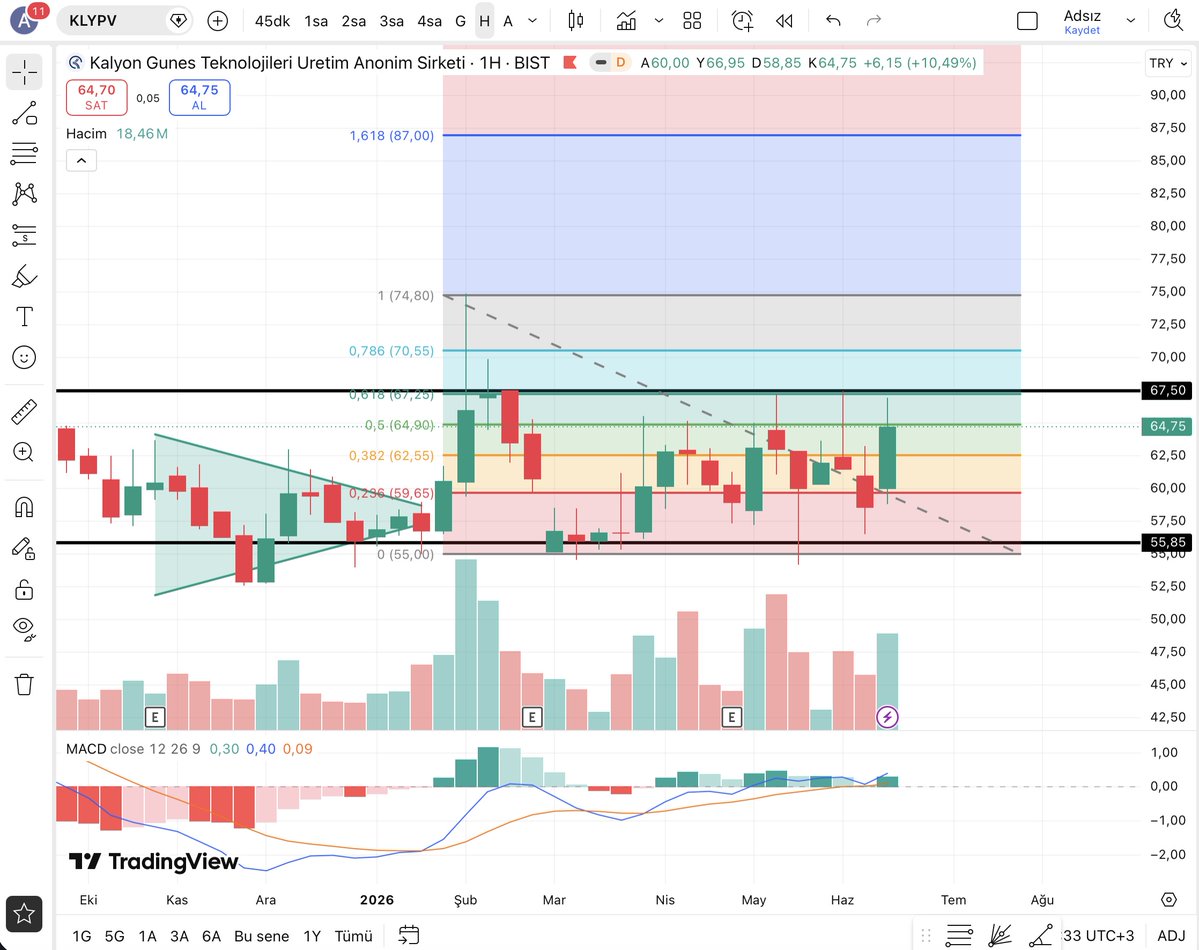
Task: Open the TRY currency dropdown
Action: (x=1168, y=63)
